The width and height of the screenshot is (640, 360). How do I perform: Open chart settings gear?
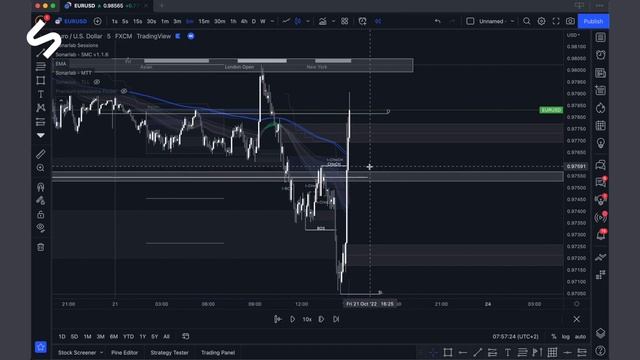(541, 21)
